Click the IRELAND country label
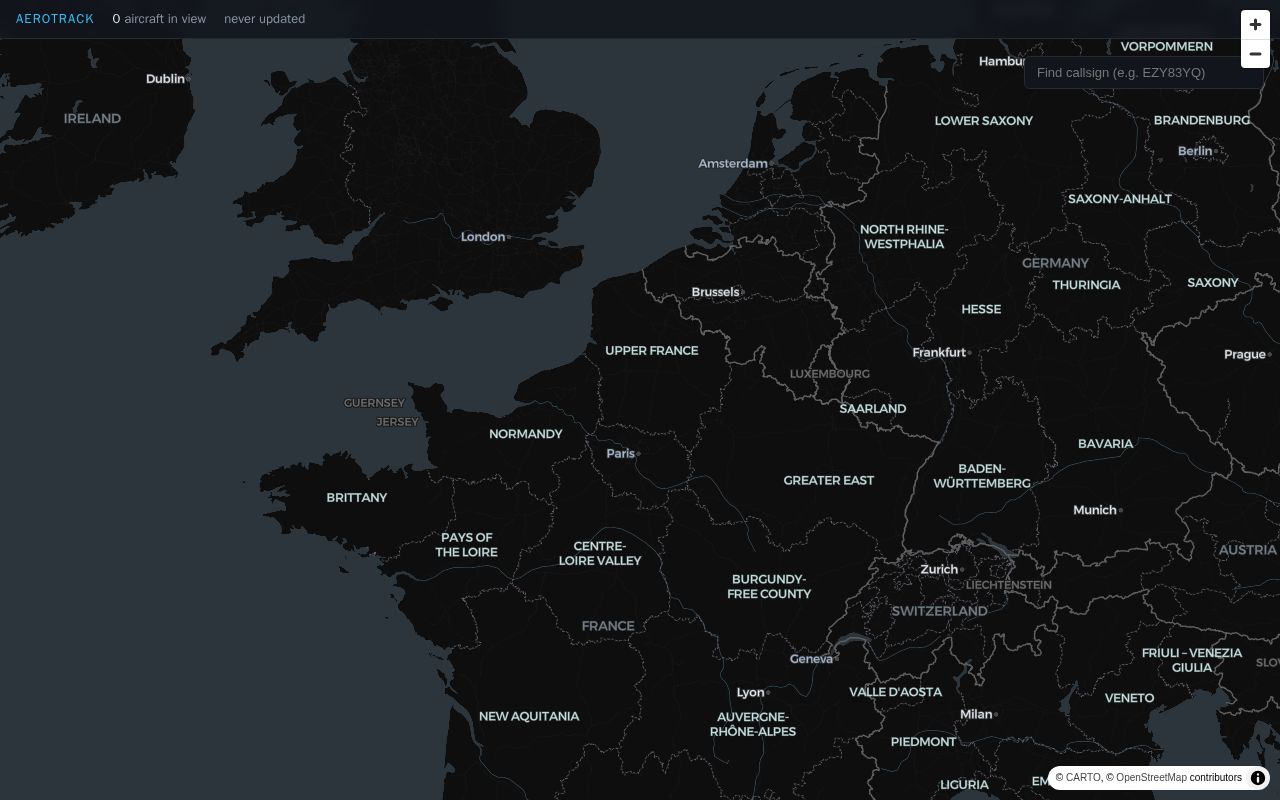 coord(92,118)
